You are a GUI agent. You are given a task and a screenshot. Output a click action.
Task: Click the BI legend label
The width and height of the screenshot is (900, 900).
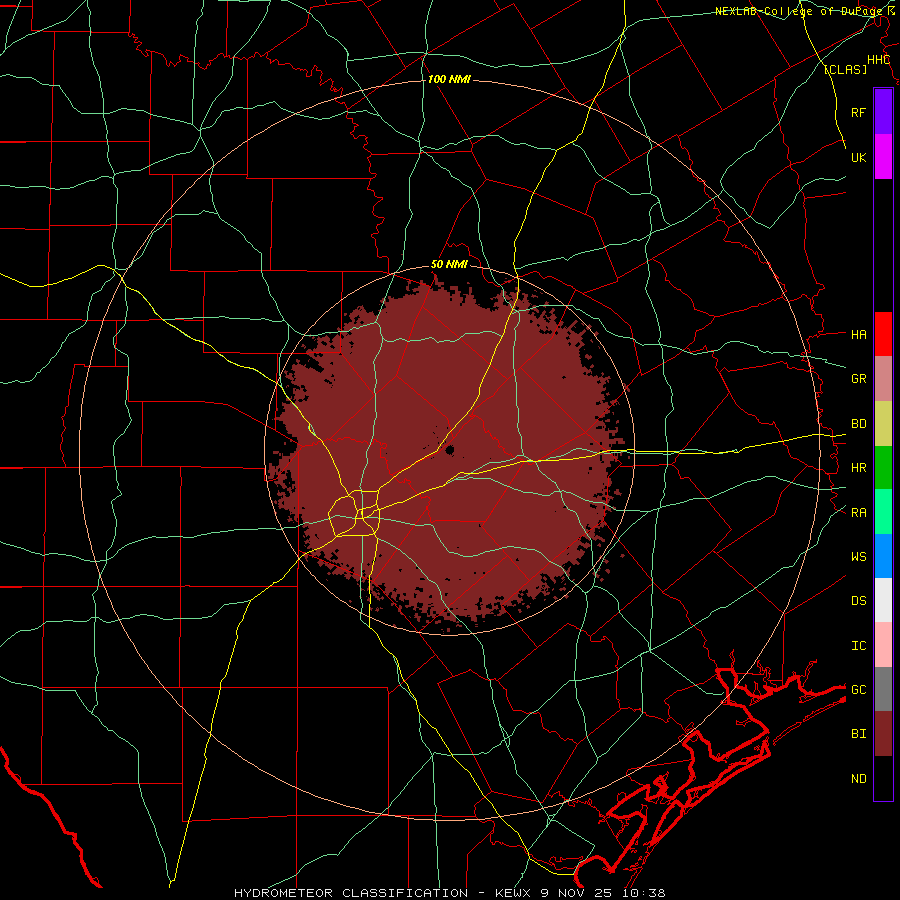tap(858, 734)
